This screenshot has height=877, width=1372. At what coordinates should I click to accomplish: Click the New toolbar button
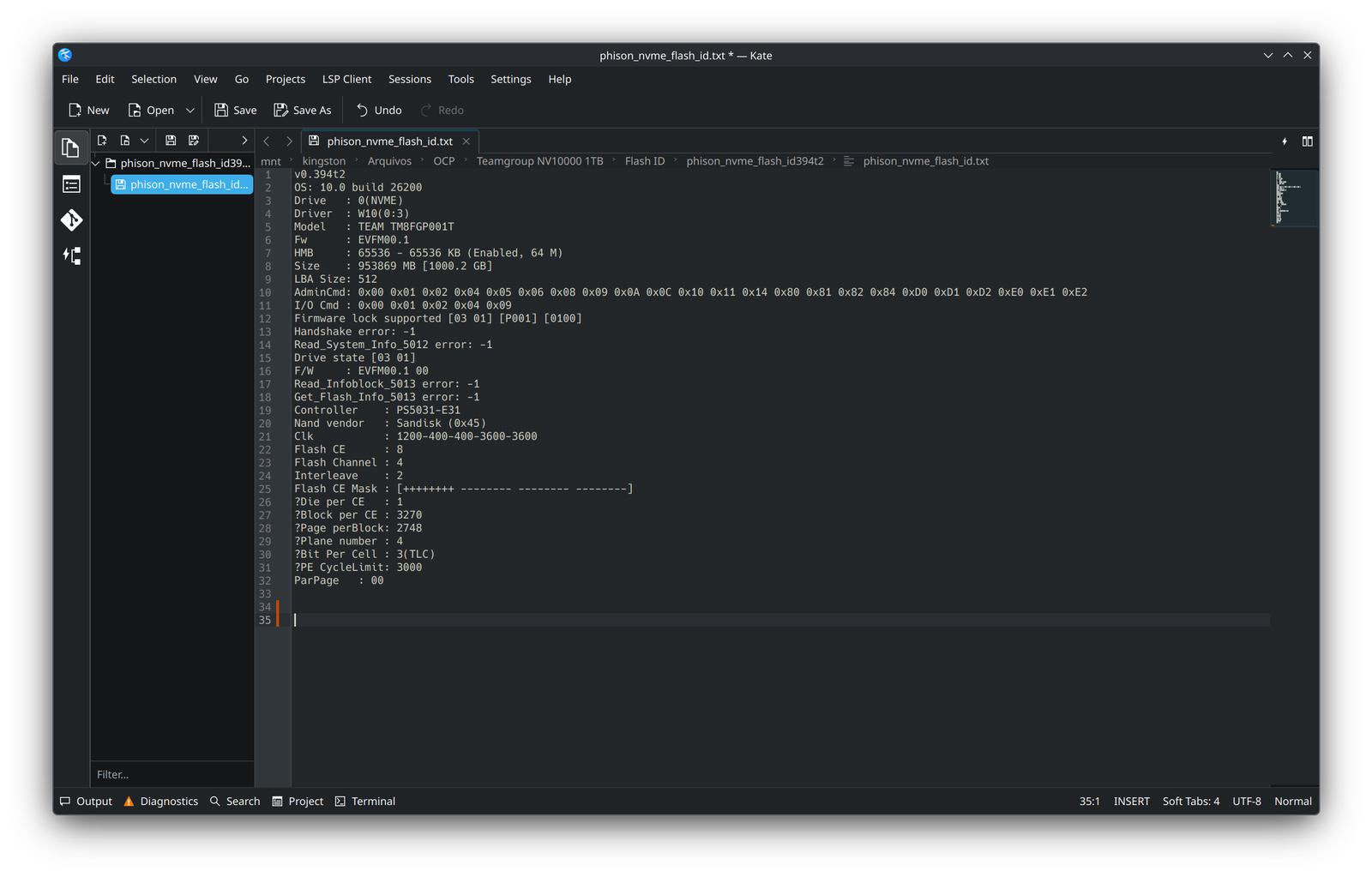(x=89, y=110)
